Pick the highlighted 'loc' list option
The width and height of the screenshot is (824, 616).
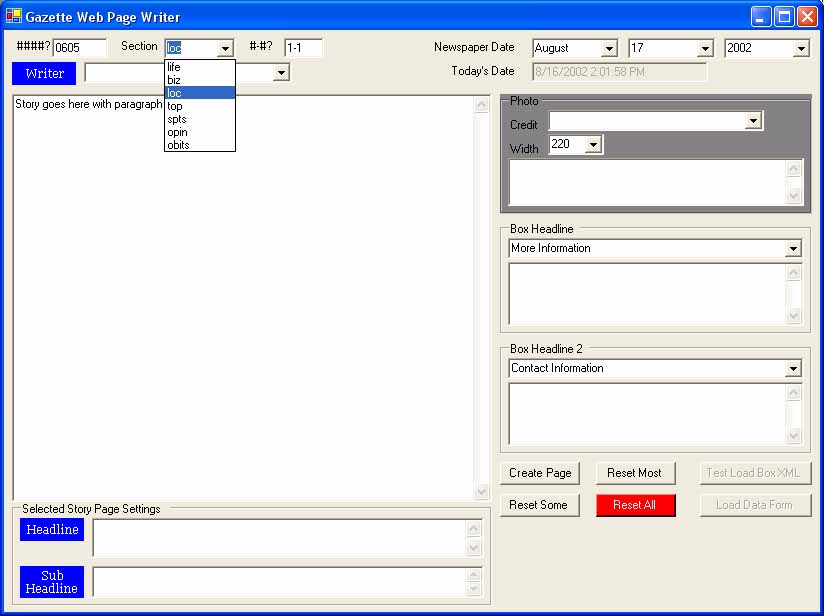pyautogui.click(x=200, y=93)
